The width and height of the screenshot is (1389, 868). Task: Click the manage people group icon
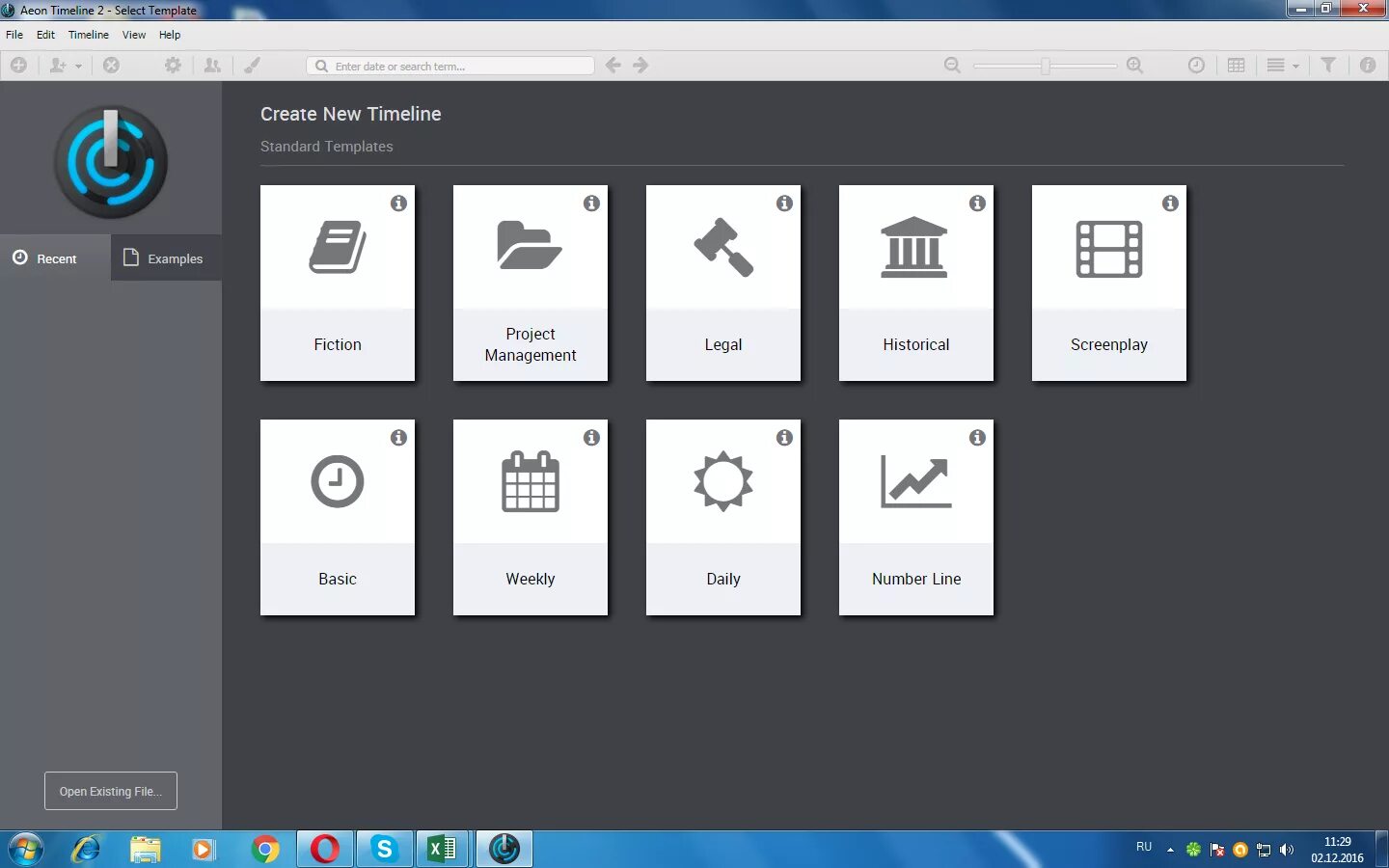point(212,66)
